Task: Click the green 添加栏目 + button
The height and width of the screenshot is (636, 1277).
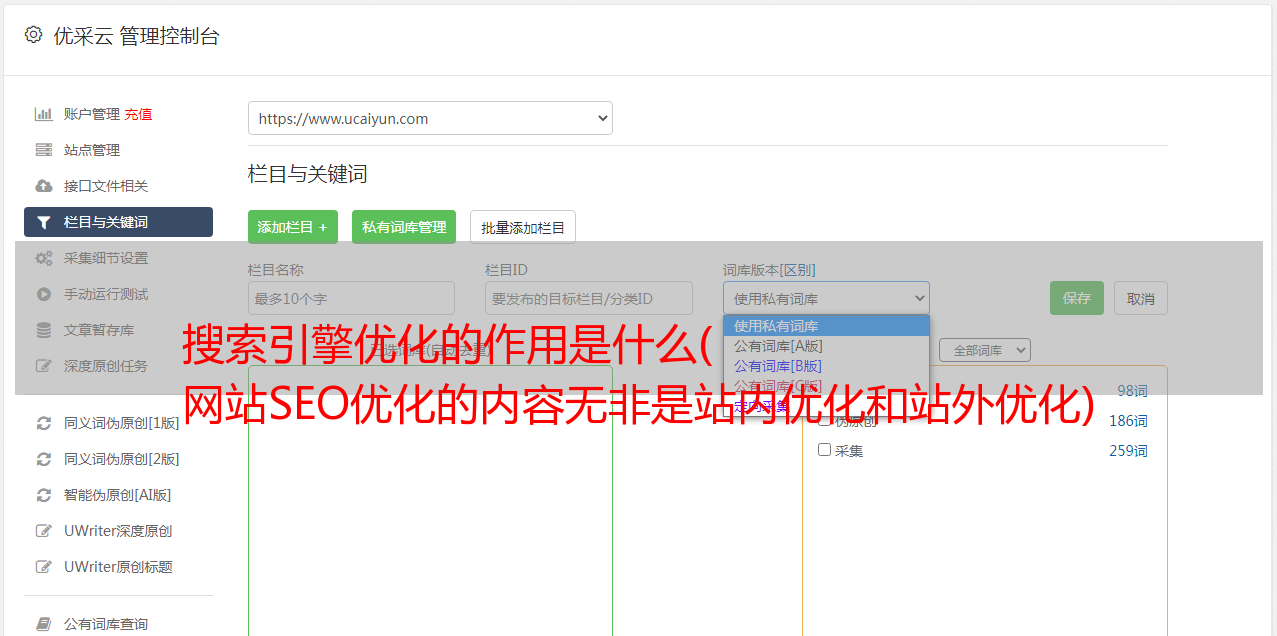Action: pos(293,227)
